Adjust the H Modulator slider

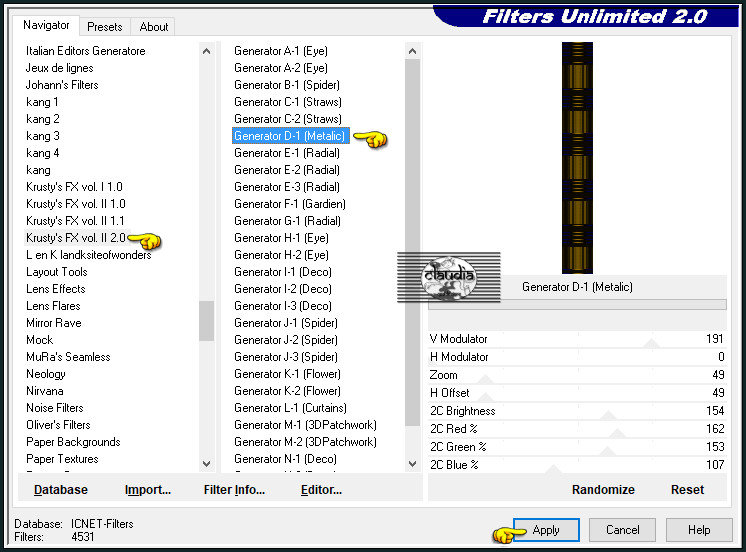tap(577, 357)
